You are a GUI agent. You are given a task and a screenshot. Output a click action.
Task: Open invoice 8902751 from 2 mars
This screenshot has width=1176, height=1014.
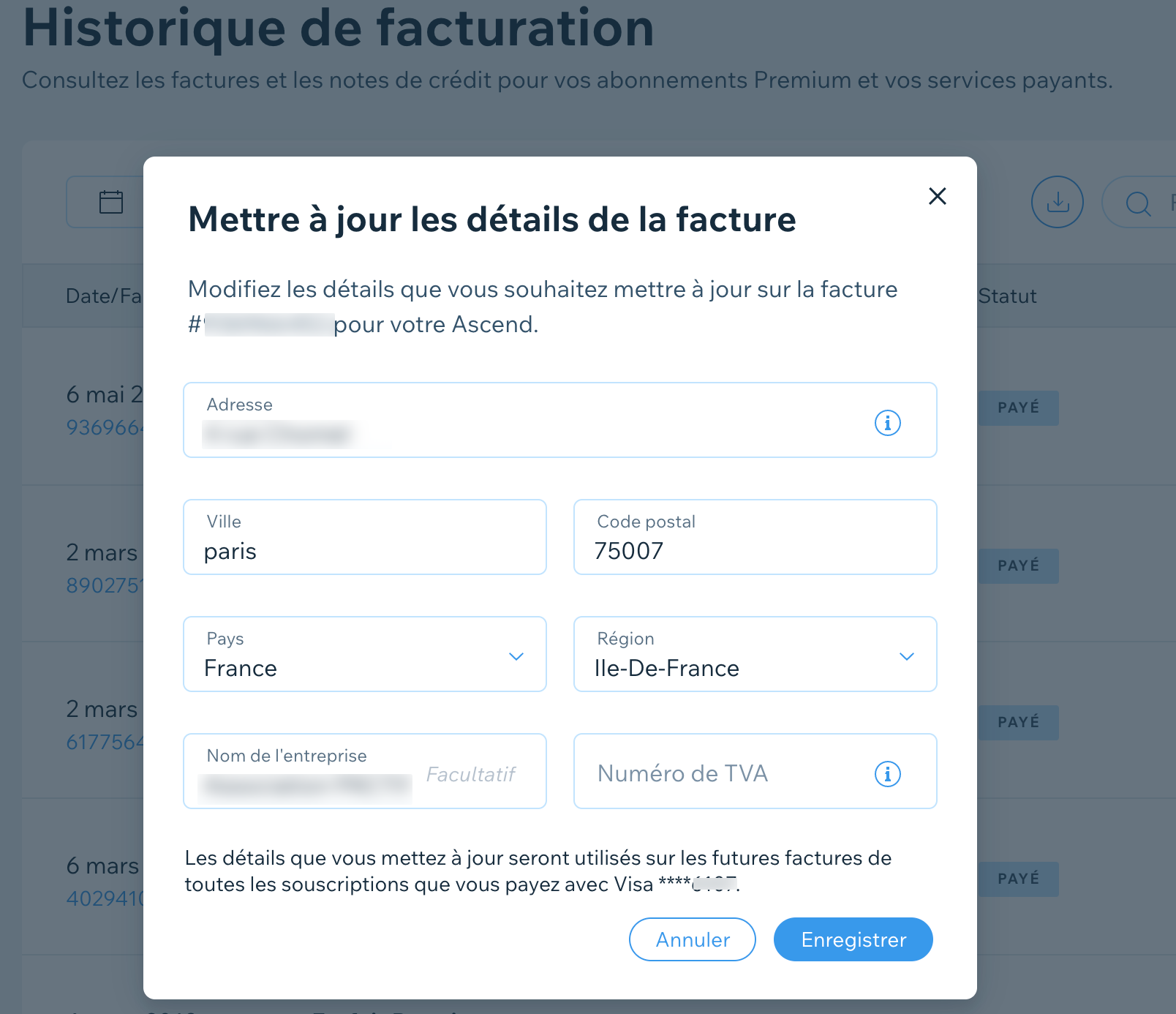click(x=105, y=585)
